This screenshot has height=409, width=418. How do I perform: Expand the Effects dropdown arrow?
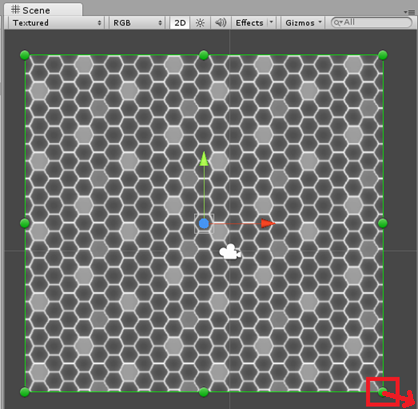271,22
